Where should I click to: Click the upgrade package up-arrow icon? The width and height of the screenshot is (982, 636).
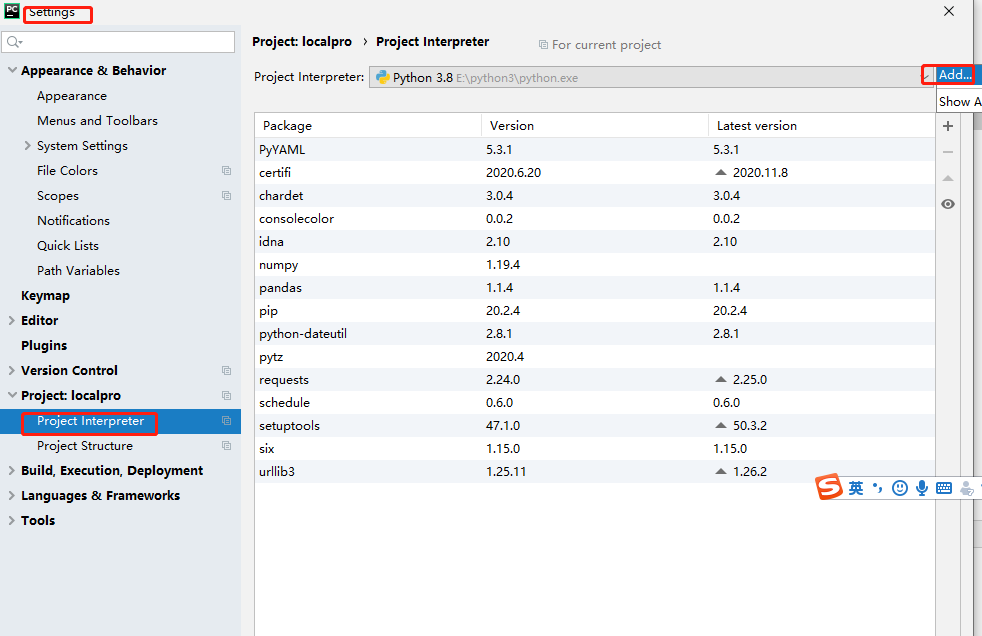[948, 178]
